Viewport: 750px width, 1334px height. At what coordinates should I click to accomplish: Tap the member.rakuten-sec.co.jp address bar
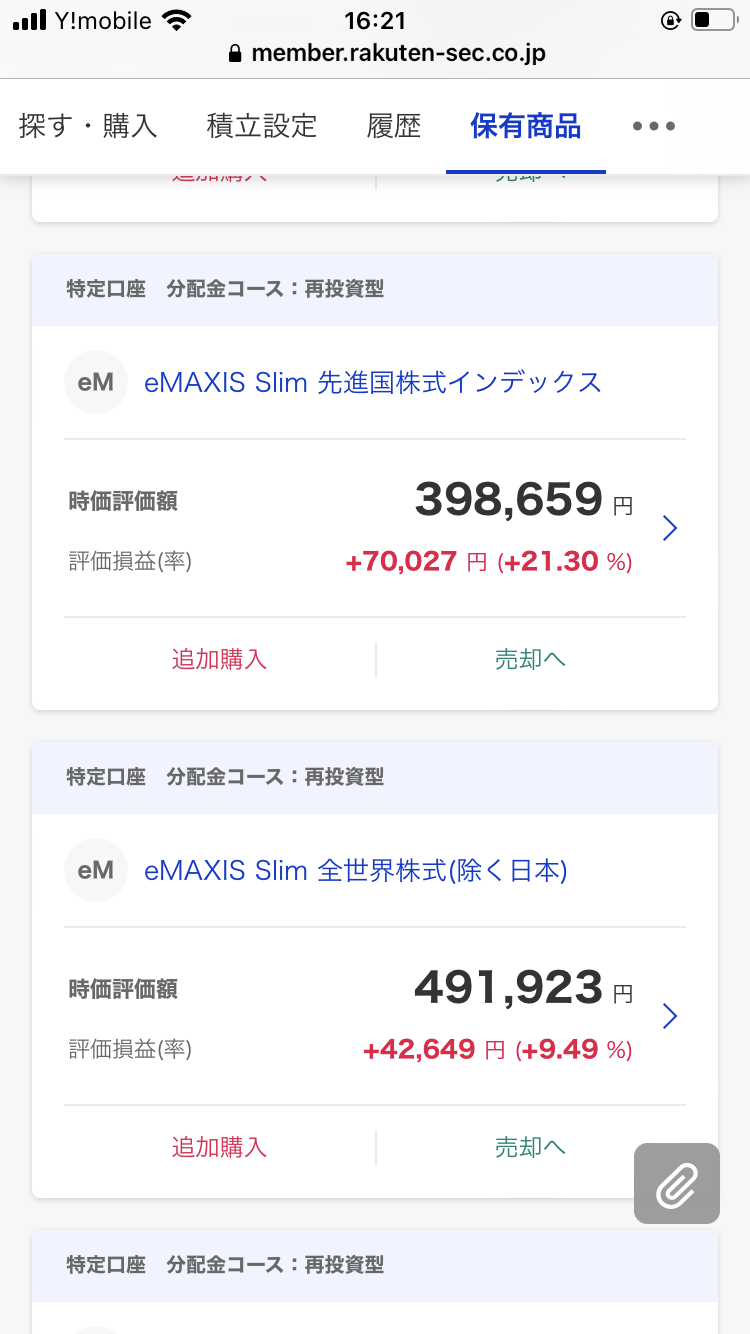tap(398, 53)
